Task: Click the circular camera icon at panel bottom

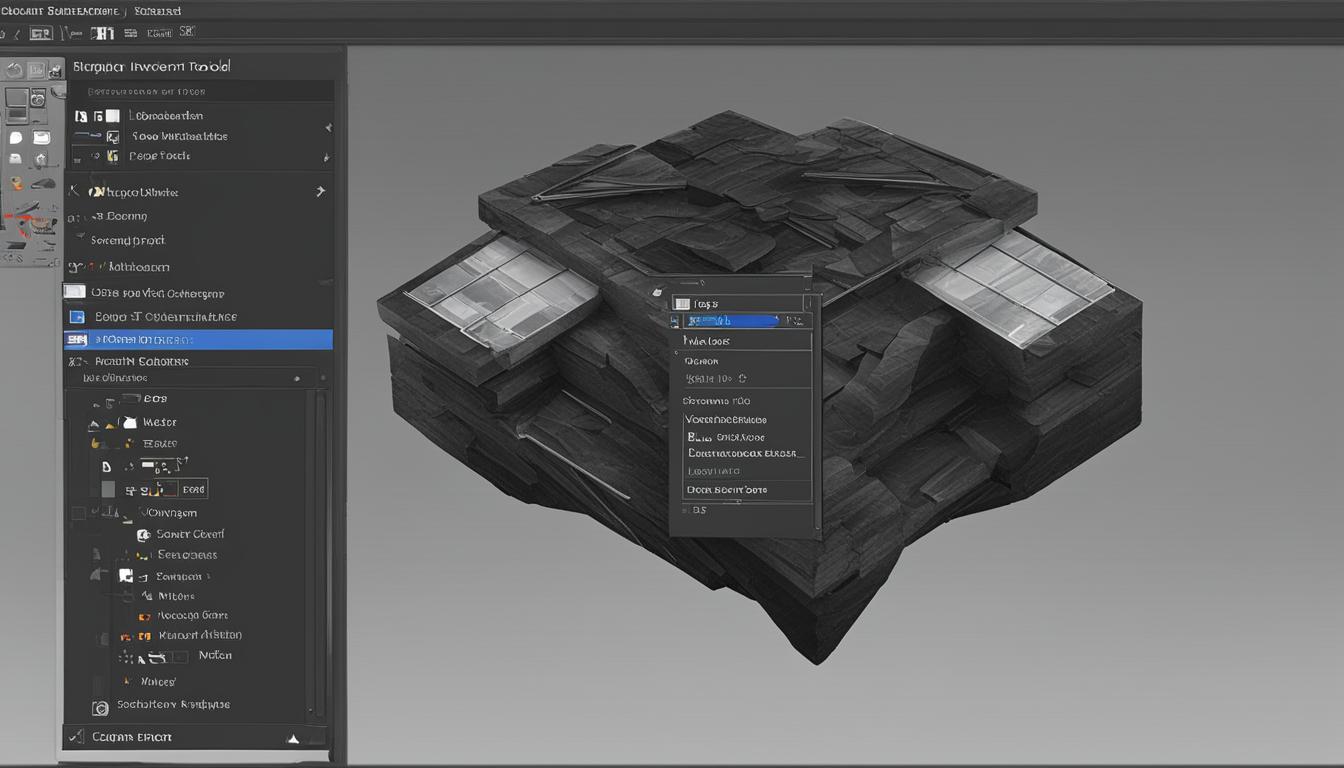Action: pos(99,708)
